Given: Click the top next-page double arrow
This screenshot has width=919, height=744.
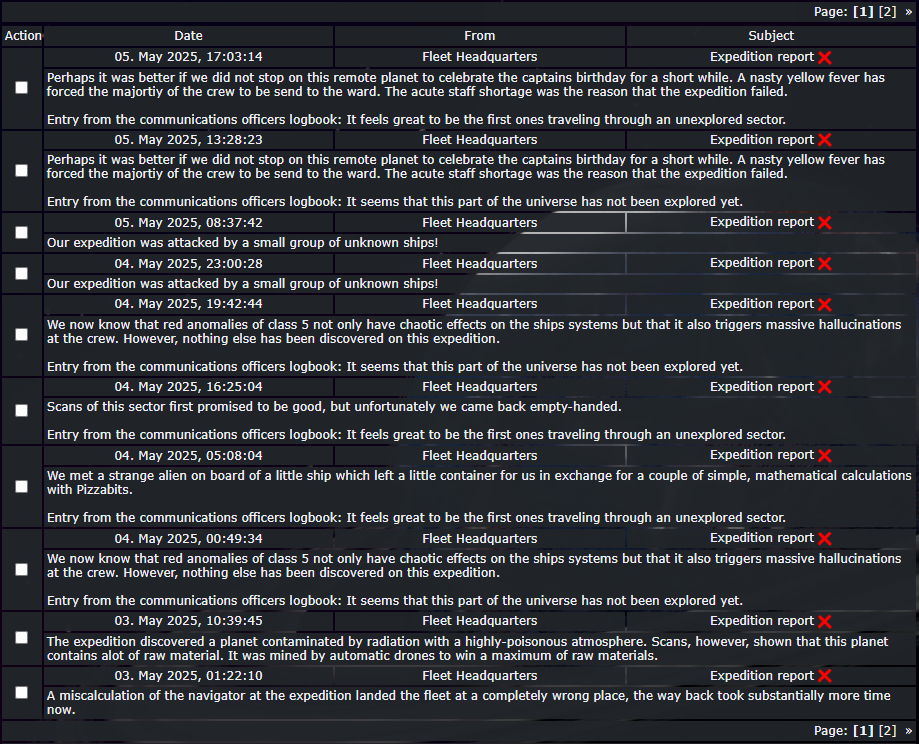Looking at the screenshot, I should tap(908, 12).
